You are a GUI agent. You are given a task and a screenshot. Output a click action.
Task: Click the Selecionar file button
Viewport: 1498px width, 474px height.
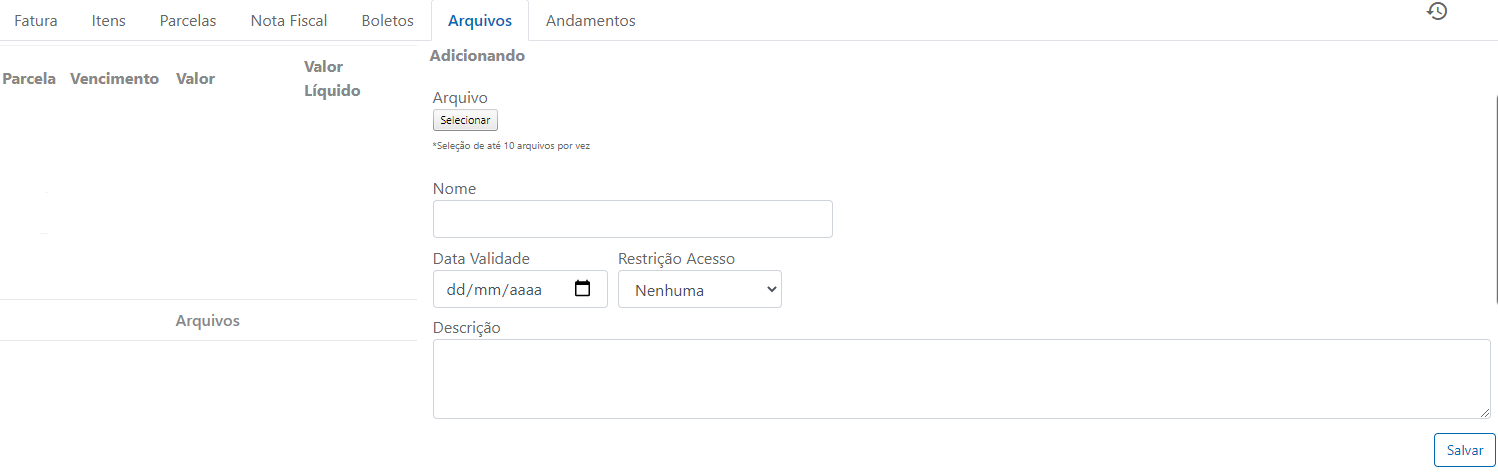click(465, 120)
